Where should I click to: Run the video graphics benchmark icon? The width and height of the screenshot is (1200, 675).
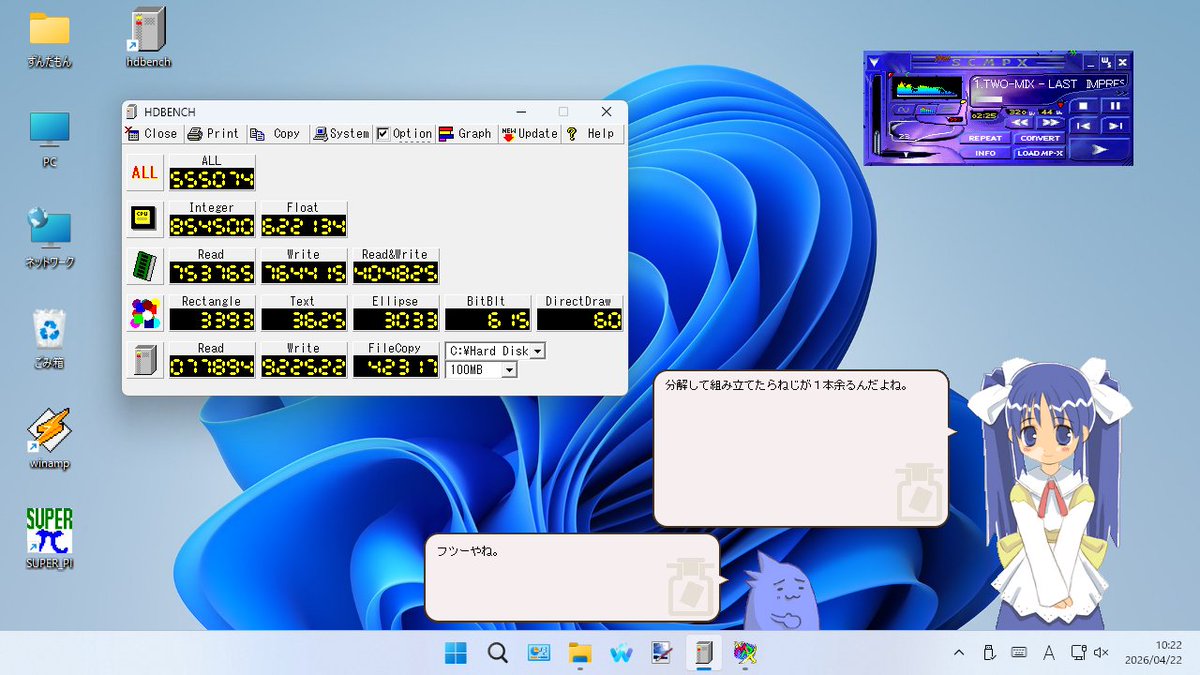point(145,313)
